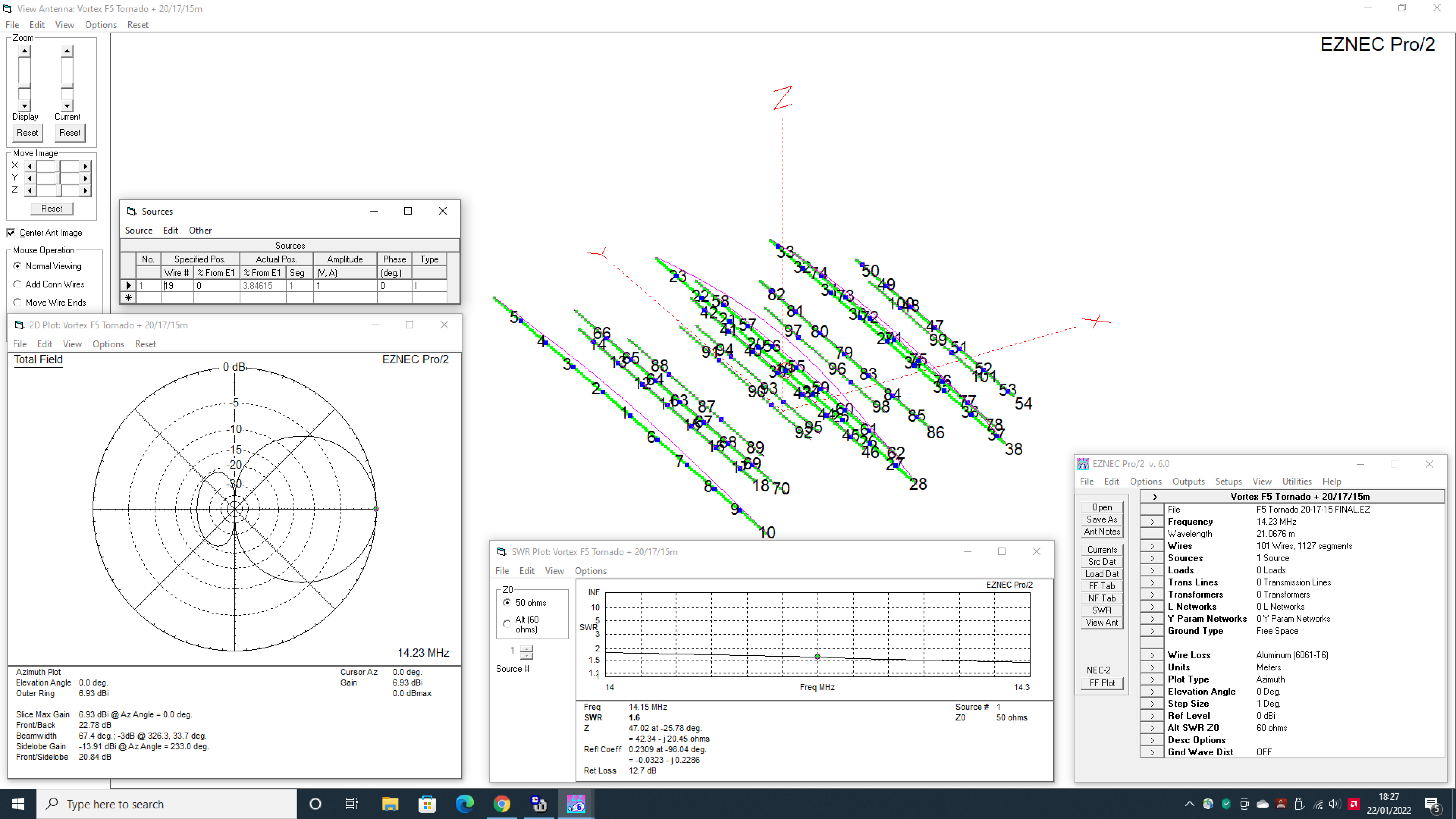Open Google Chrome from taskbar
Screen dimensions: 1456x819
click(x=501, y=804)
